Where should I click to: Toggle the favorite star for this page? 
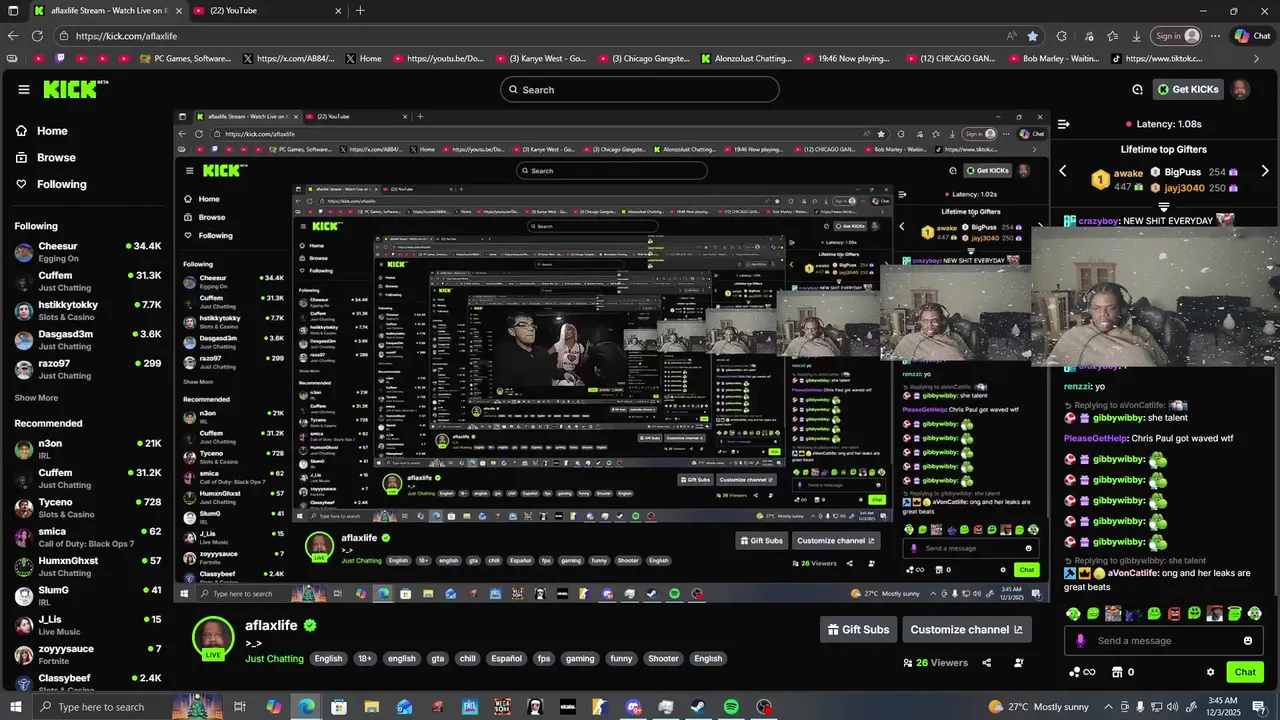pos(1032,36)
